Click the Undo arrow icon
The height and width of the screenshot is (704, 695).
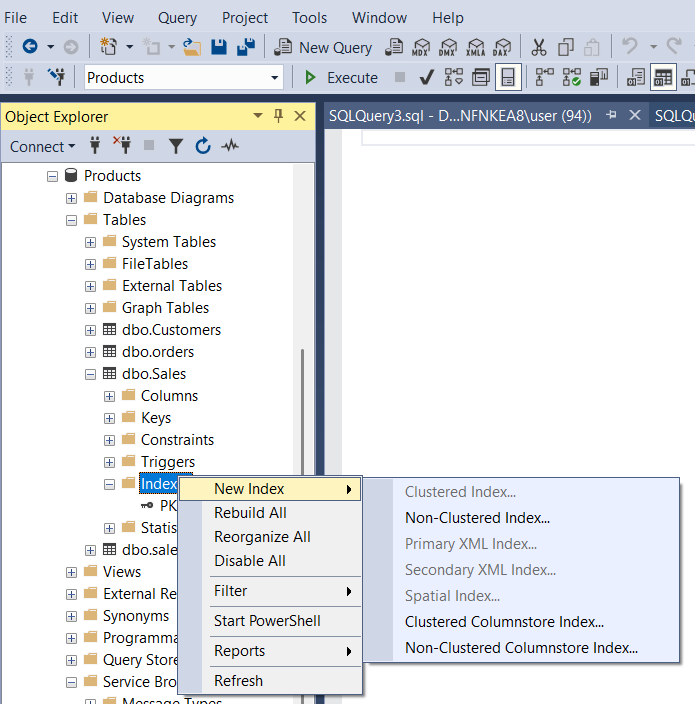[x=629, y=46]
